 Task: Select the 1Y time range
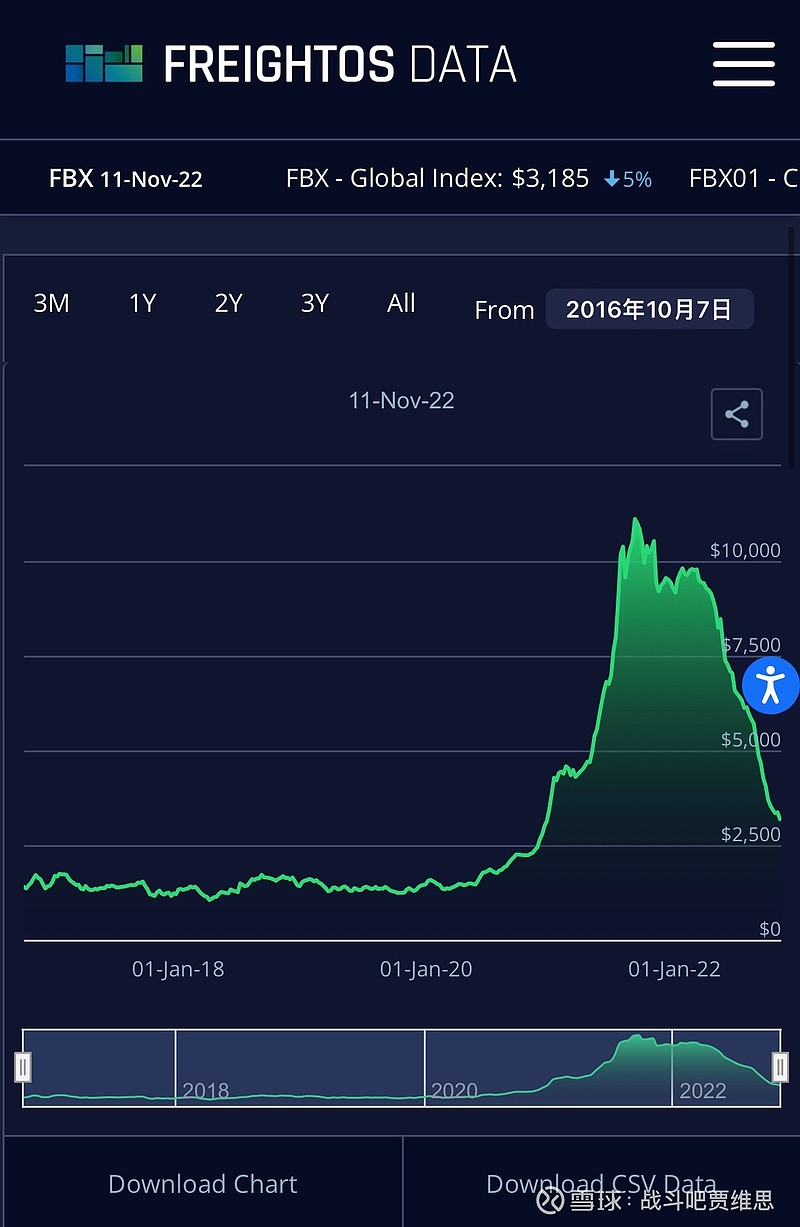pos(142,303)
